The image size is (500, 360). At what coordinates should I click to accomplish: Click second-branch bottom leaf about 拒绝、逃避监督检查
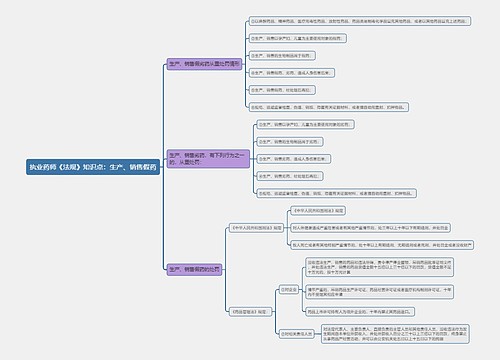point(336,193)
